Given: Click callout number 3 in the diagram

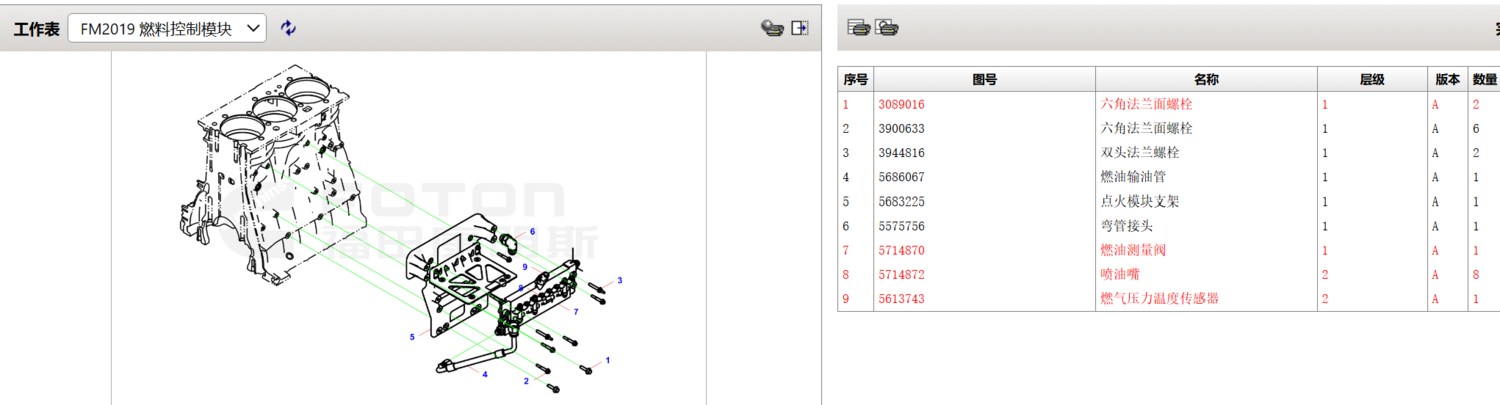Looking at the screenshot, I should [x=620, y=280].
